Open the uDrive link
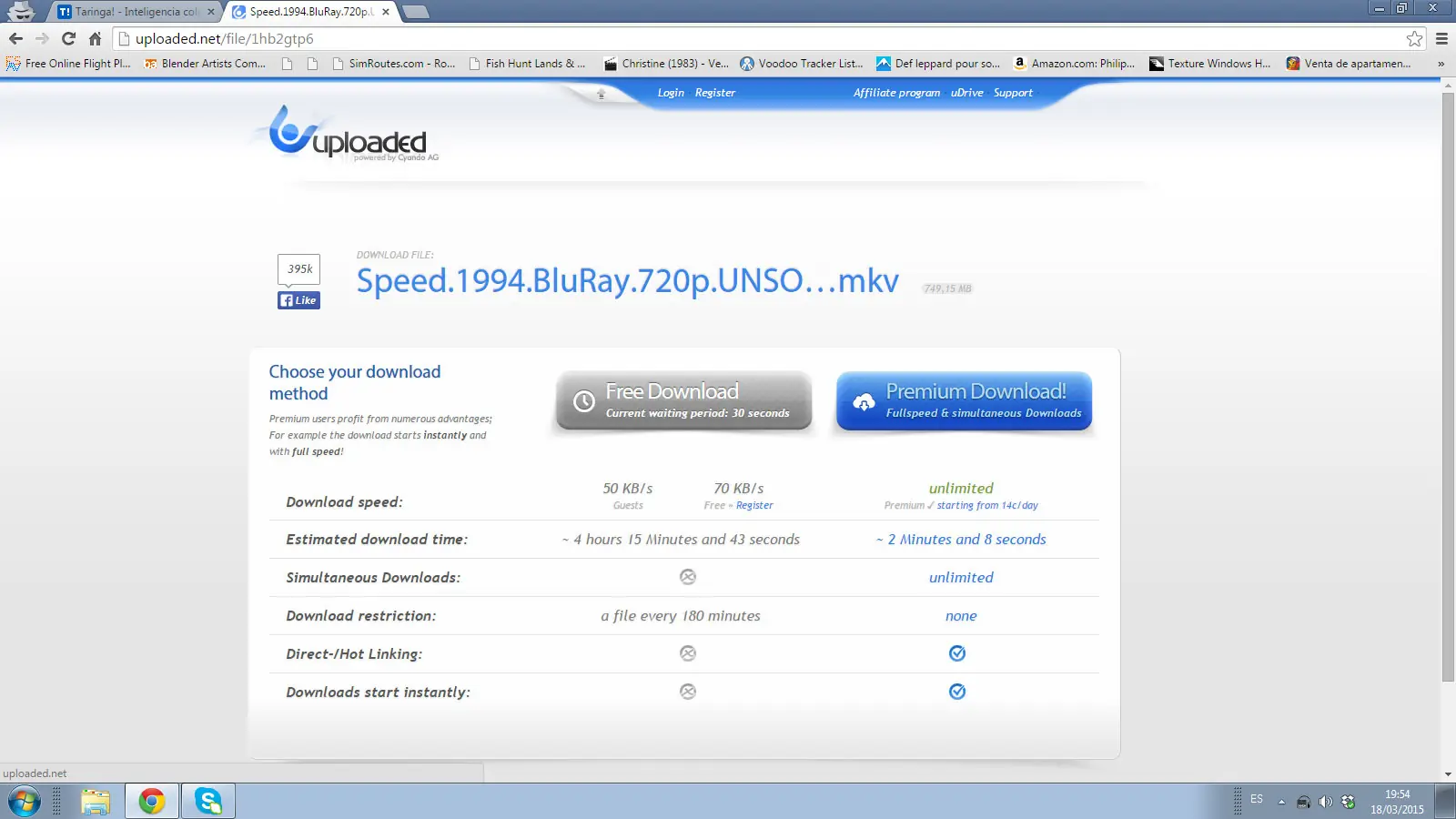The width and height of the screenshot is (1456, 819). [x=966, y=93]
